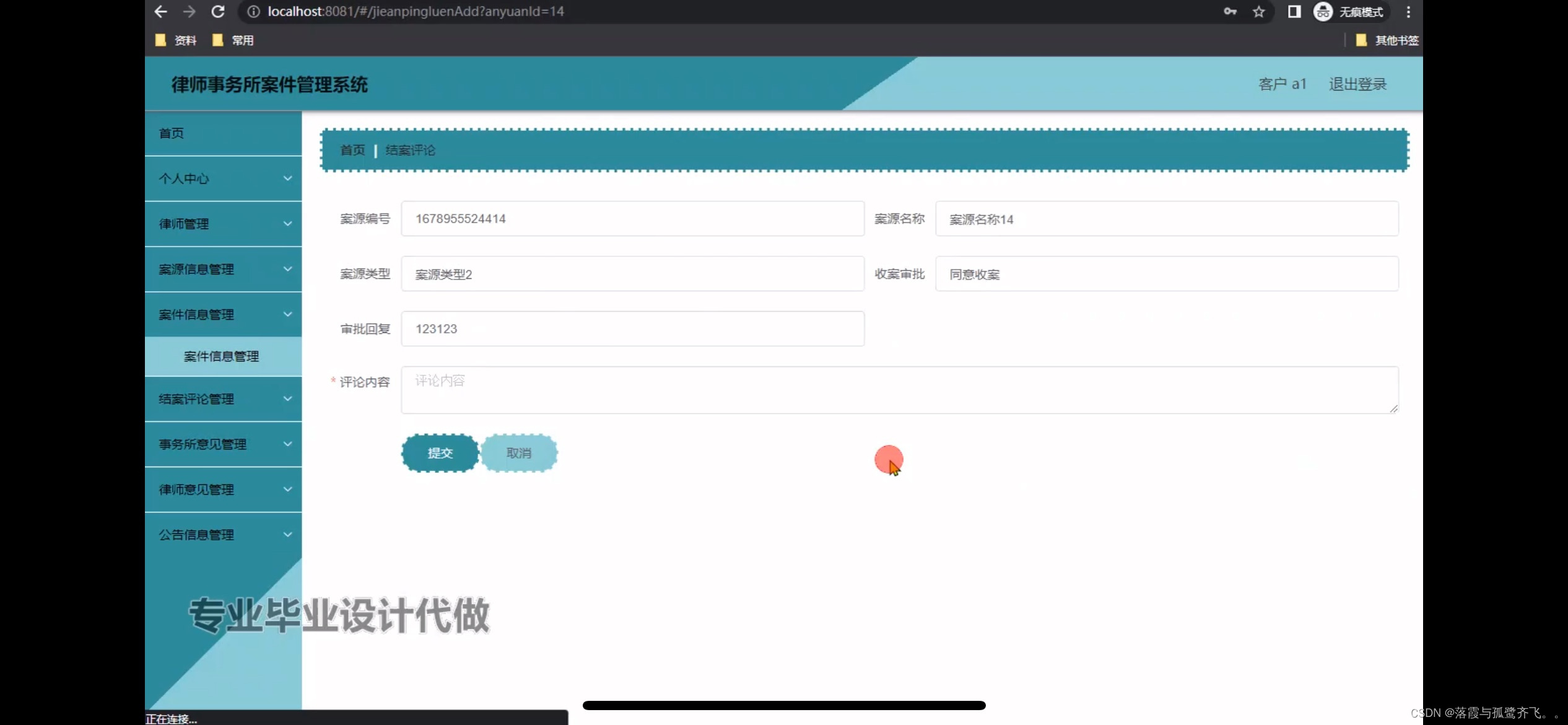The image size is (1568, 725).
Task: Click 退出登录 to log out
Action: (x=1357, y=84)
